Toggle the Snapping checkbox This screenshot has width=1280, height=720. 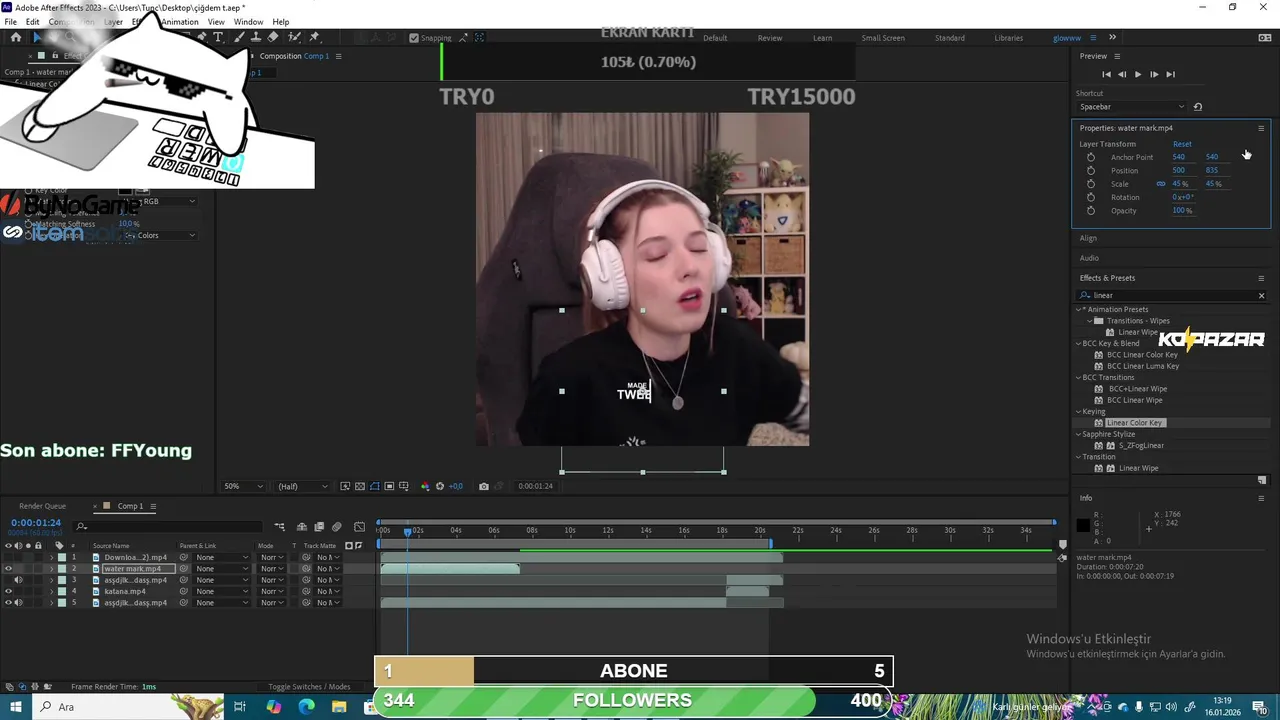click(x=414, y=38)
